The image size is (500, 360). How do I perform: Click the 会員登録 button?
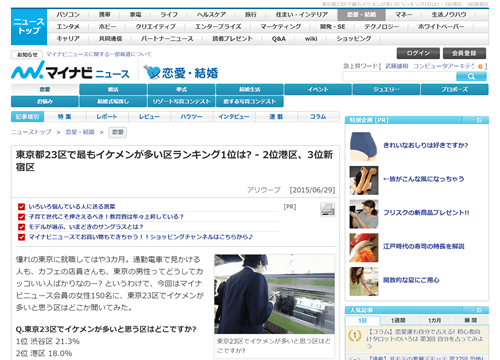tap(464, 53)
